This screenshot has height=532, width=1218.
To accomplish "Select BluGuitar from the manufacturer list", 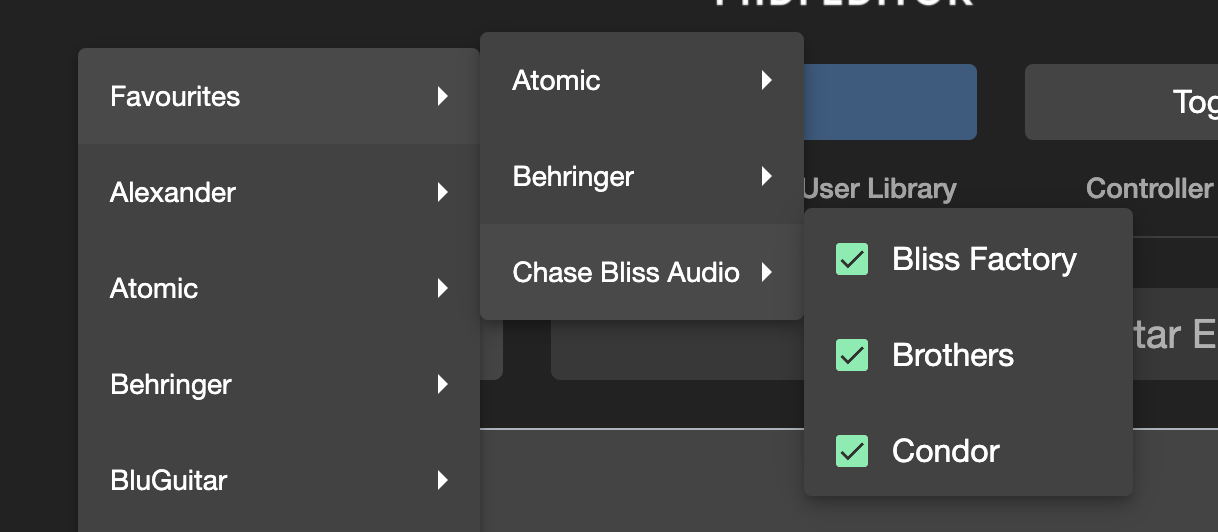I will coord(169,481).
